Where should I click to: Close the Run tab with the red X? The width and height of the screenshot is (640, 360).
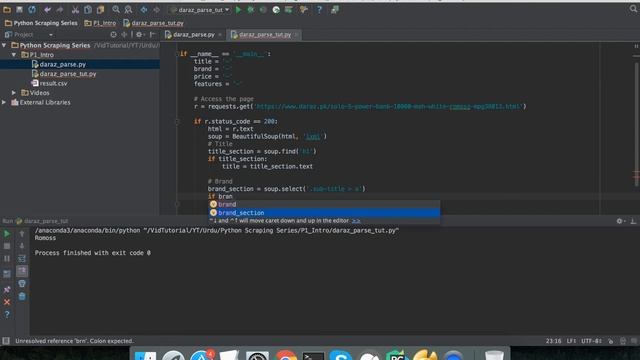(7, 302)
